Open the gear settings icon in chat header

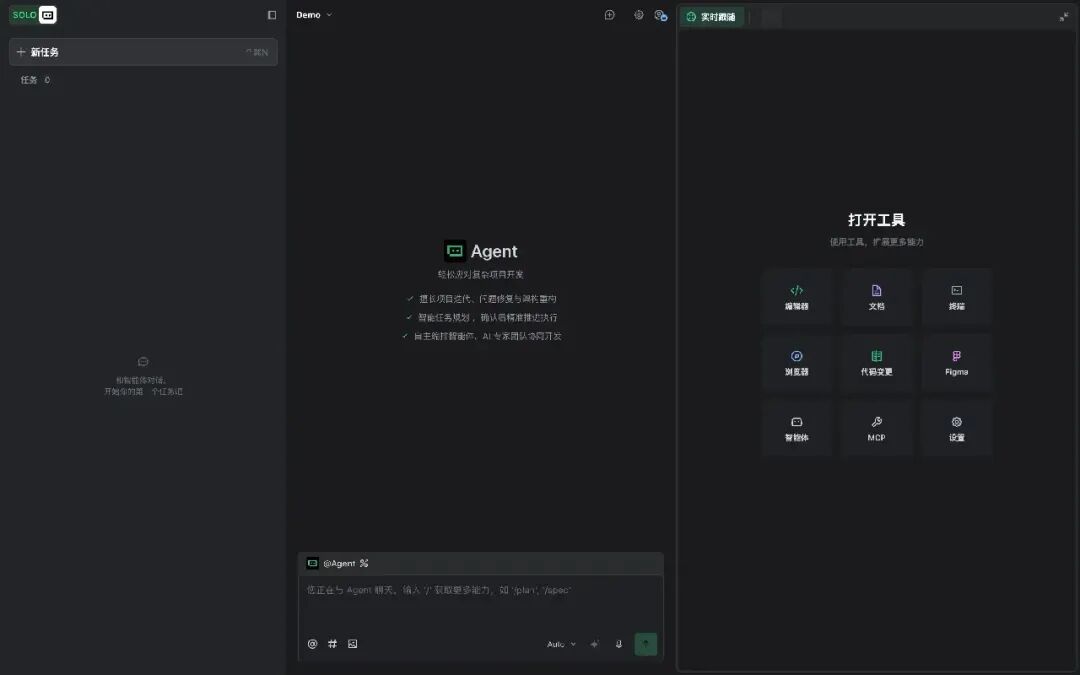coord(638,15)
